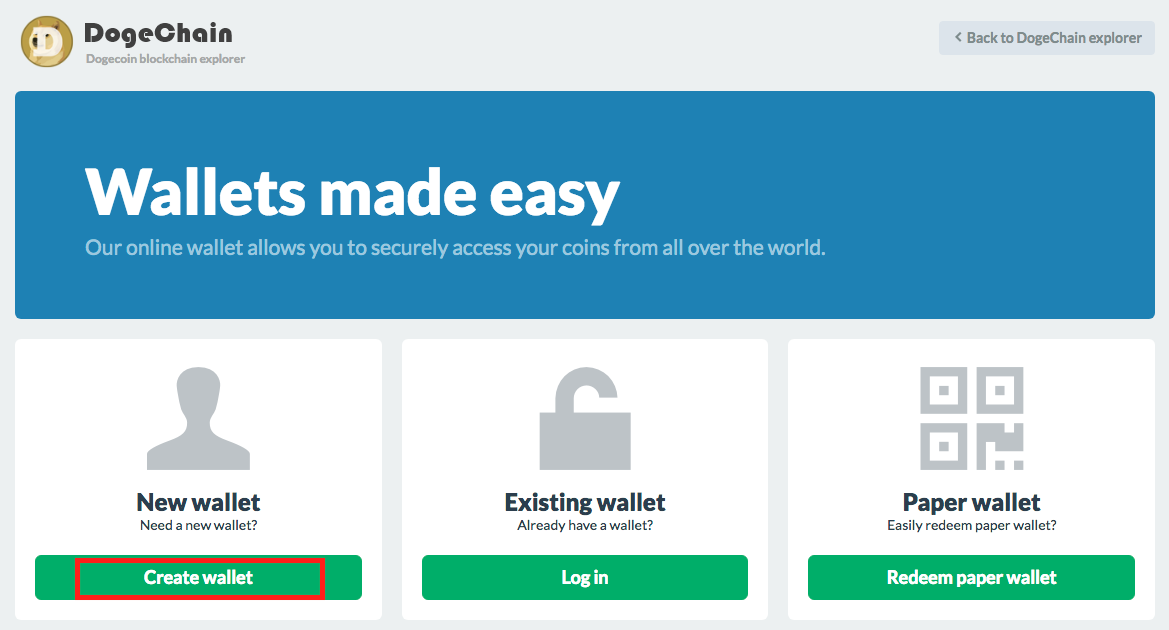The image size is (1169, 630).
Task: Click the Dogecoin logo icon
Action: click(47, 42)
